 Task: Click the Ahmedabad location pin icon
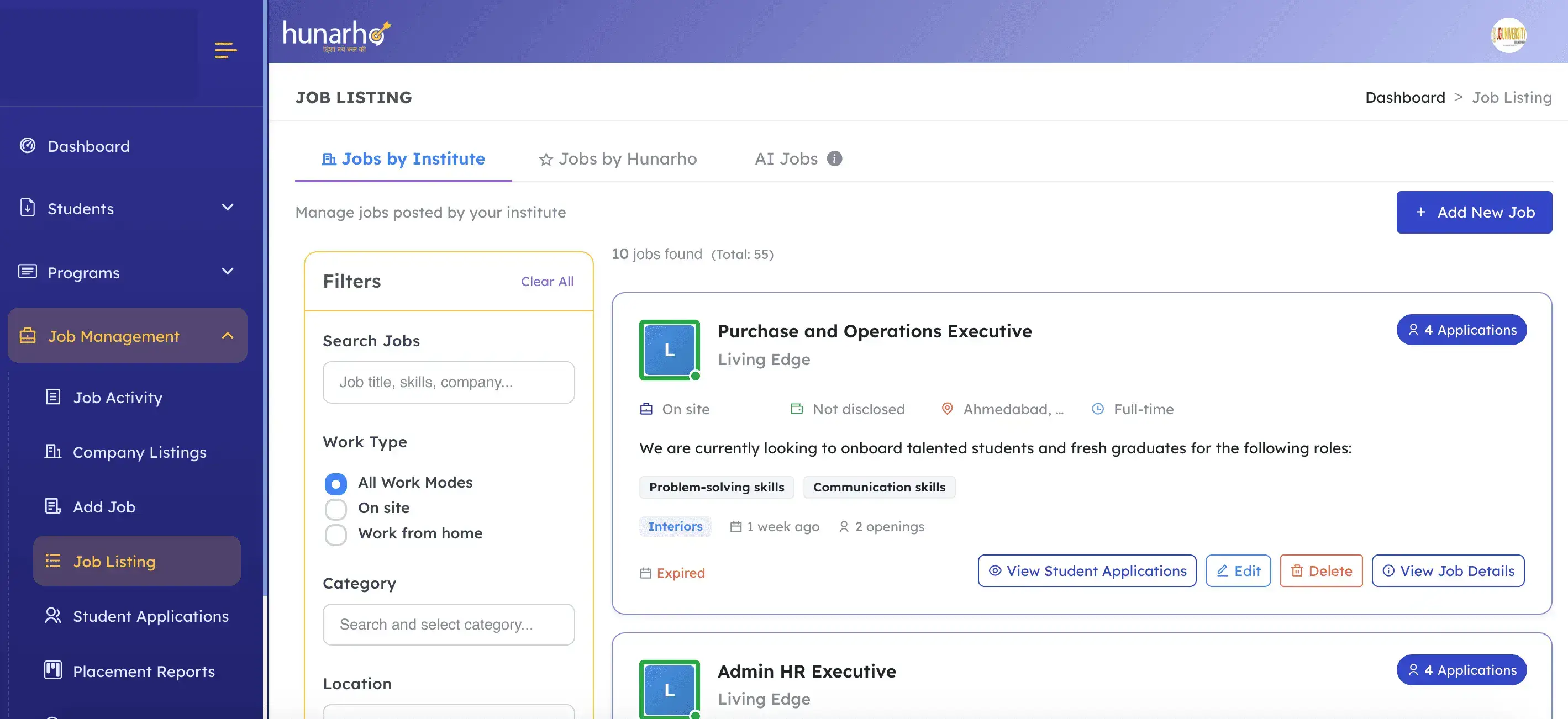point(947,409)
